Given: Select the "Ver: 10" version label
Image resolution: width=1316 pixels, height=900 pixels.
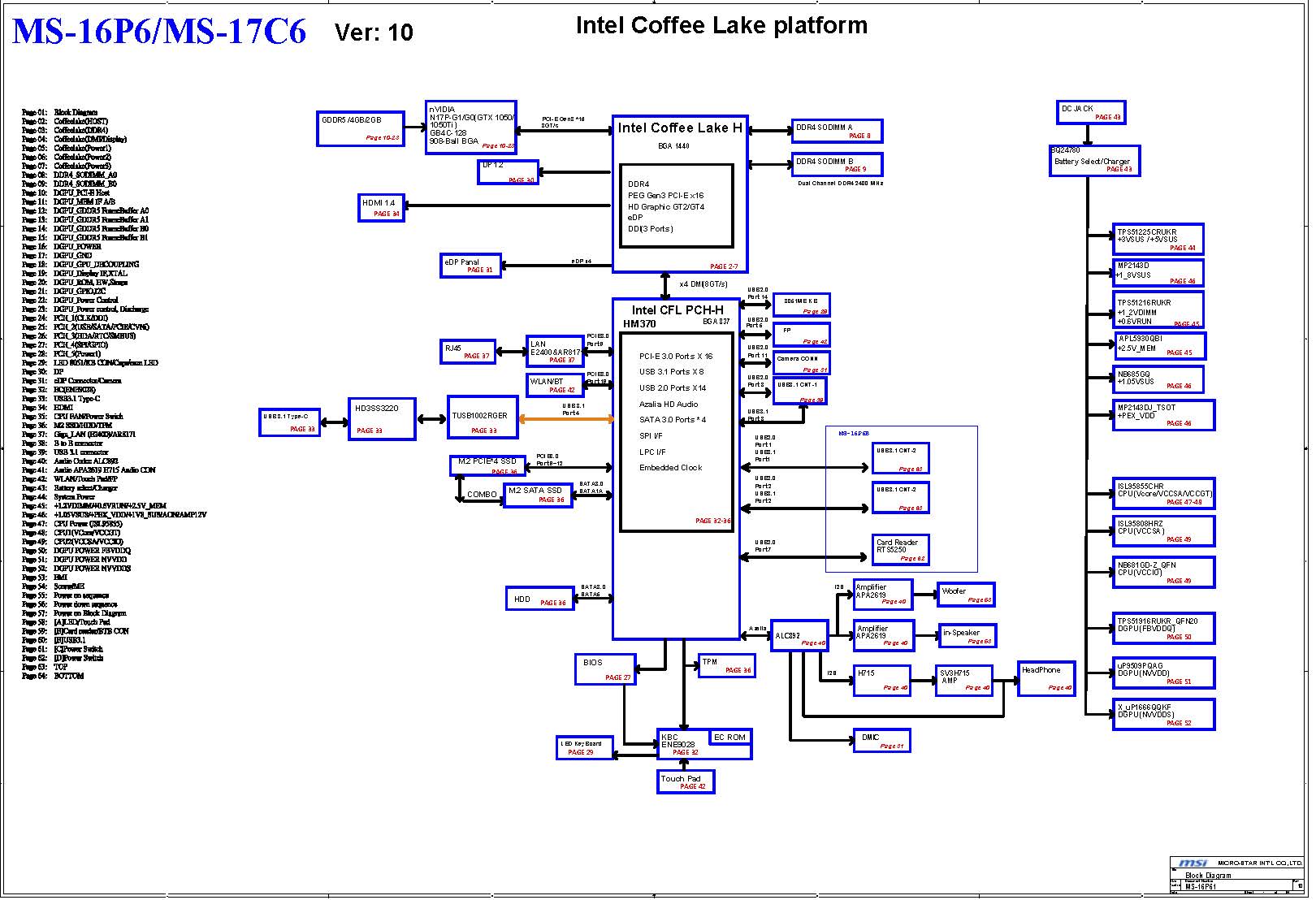Looking at the screenshot, I should pyautogui.click(x=374, y=32).
